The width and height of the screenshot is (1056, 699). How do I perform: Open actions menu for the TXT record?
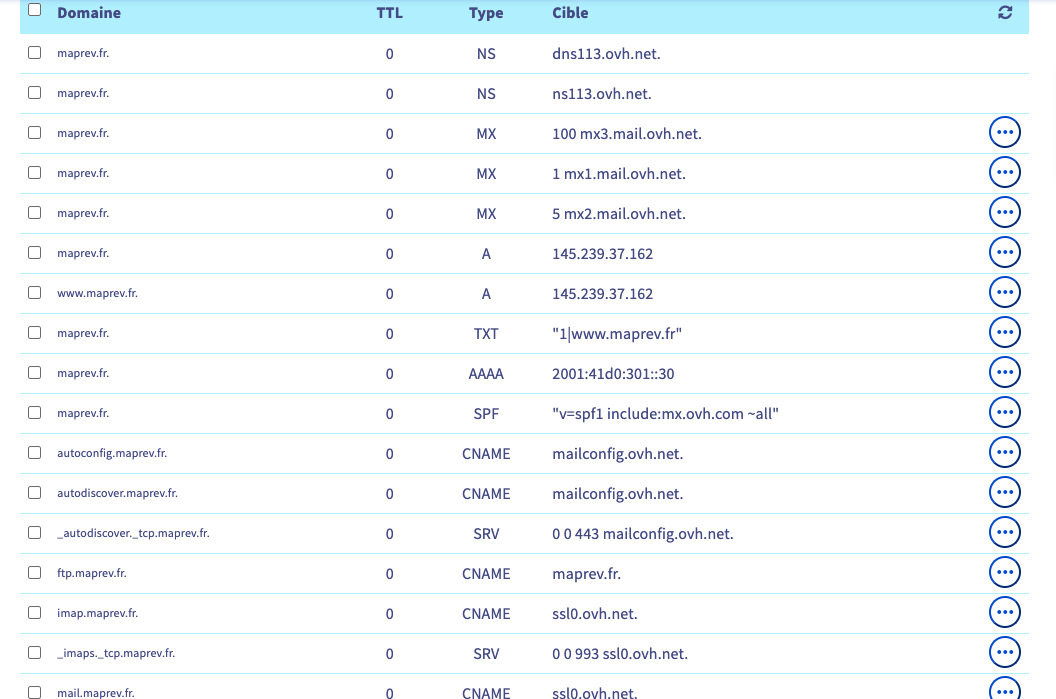click(1004, 333)
